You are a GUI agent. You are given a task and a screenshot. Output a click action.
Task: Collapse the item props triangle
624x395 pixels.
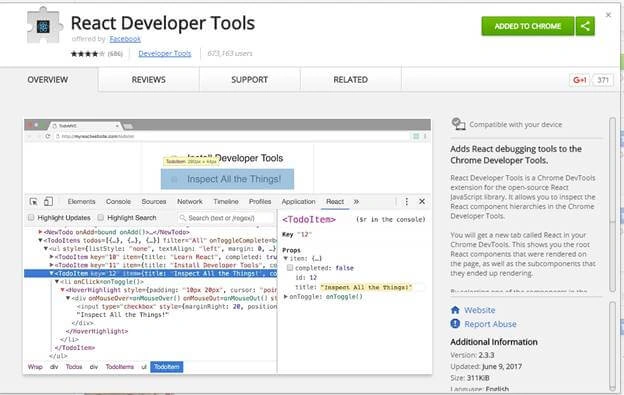pyautogui.click(x=285, y=259)
